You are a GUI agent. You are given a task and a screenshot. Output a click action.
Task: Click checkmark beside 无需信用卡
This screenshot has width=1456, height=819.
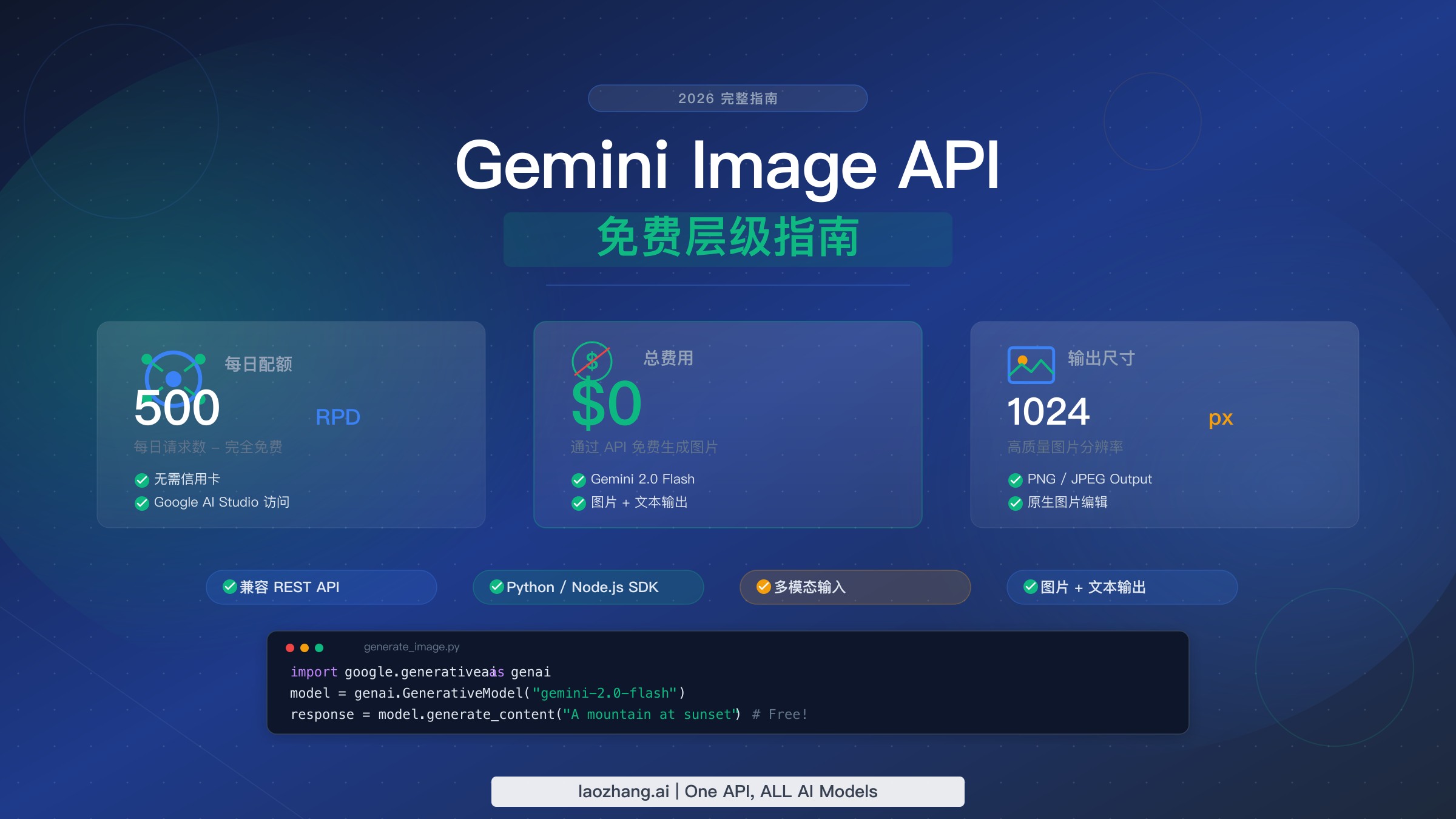coord(142,480)
